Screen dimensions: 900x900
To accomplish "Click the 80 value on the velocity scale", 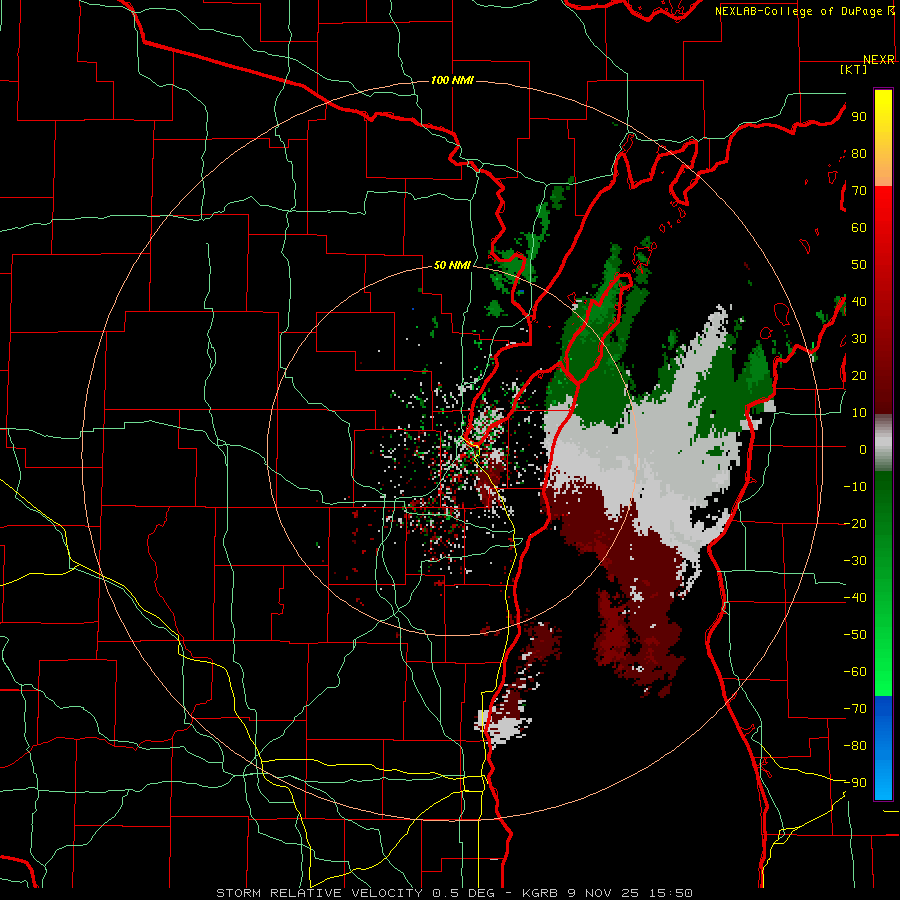I will [859, 154].
